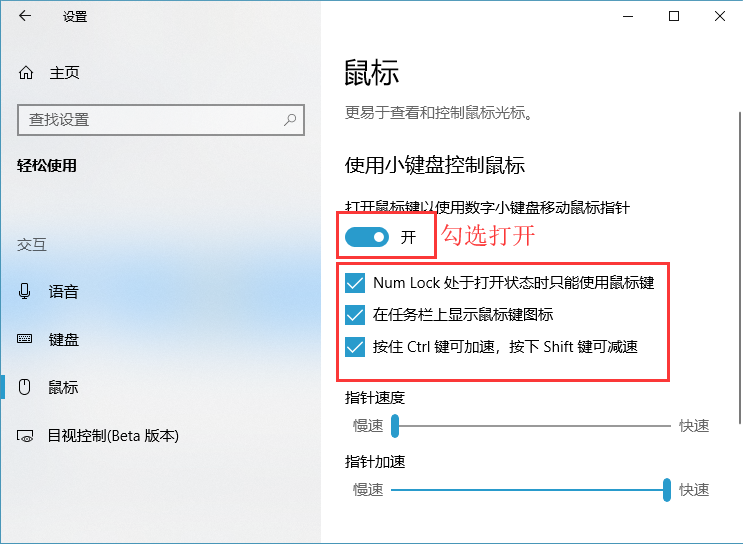Click the microphone icon for 语音
This screenshot has height=544, width=743.
(x=26, y=292)
